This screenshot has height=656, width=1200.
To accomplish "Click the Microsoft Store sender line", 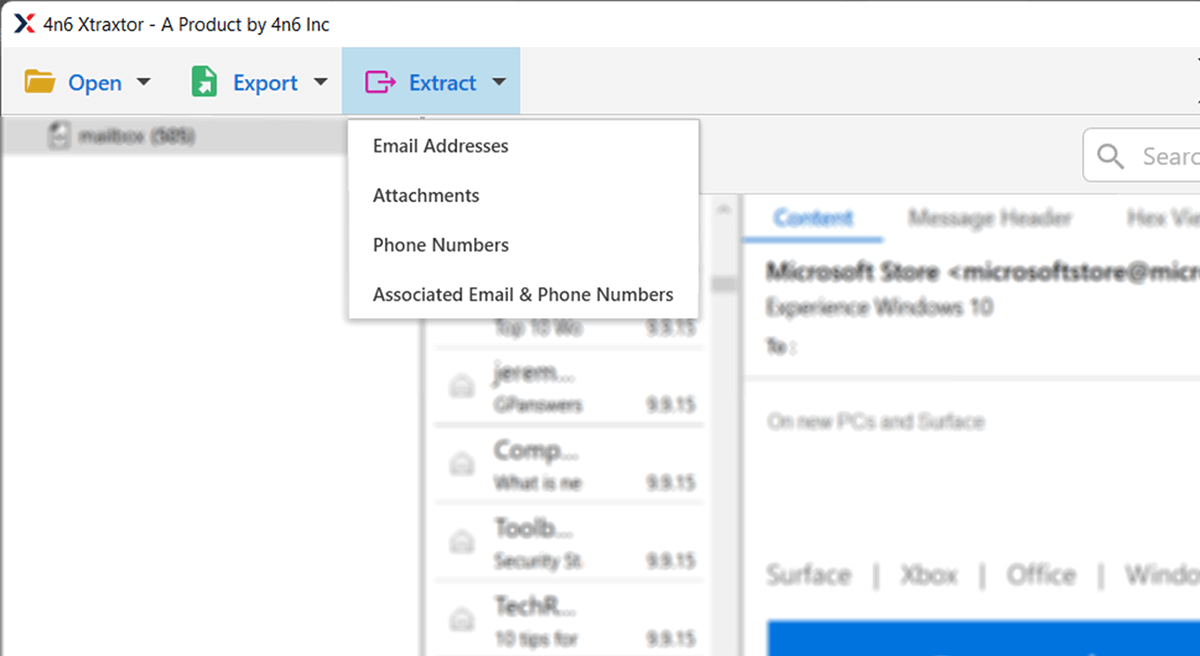I will 983,272.
